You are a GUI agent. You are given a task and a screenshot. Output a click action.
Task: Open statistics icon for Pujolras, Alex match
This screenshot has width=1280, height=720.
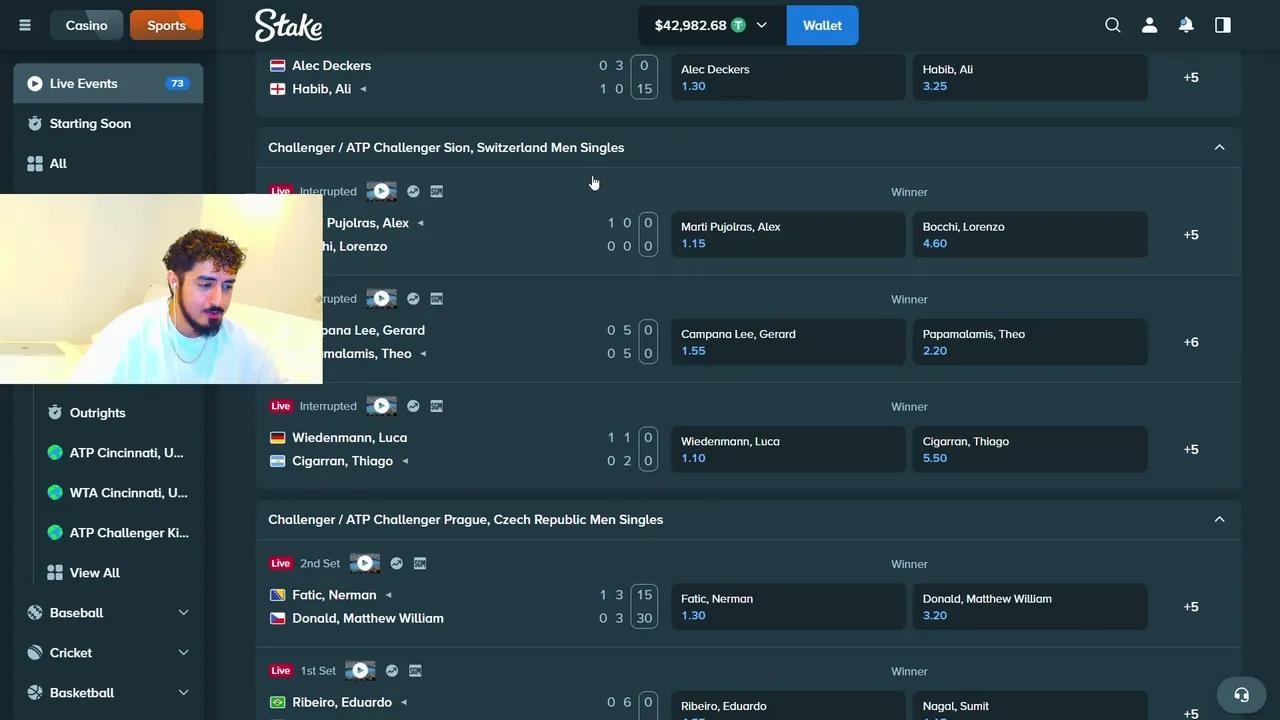click(413, 191)
